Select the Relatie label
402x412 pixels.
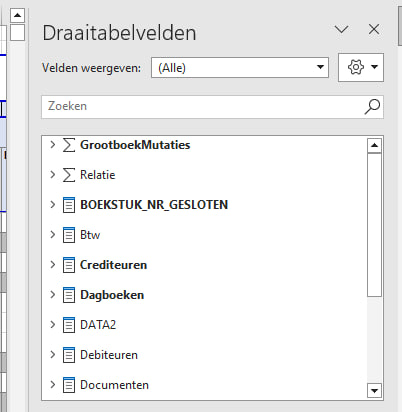pos(98,175)
